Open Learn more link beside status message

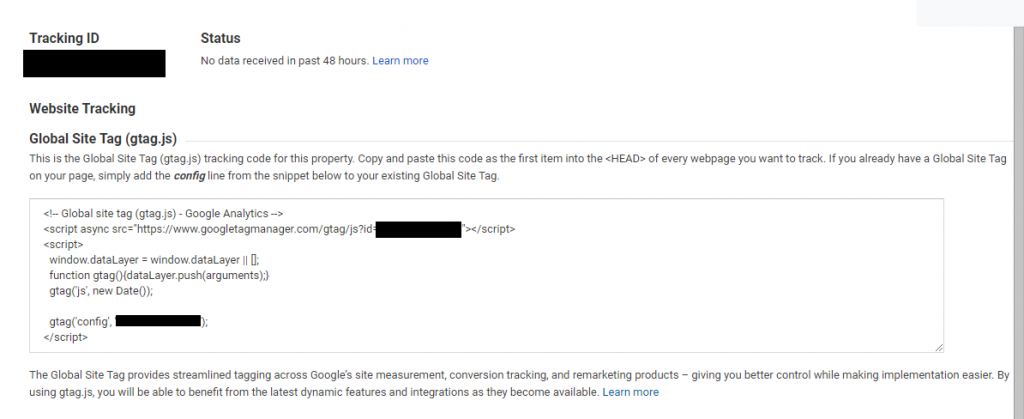pyautogui.click(x=400, y=61)
